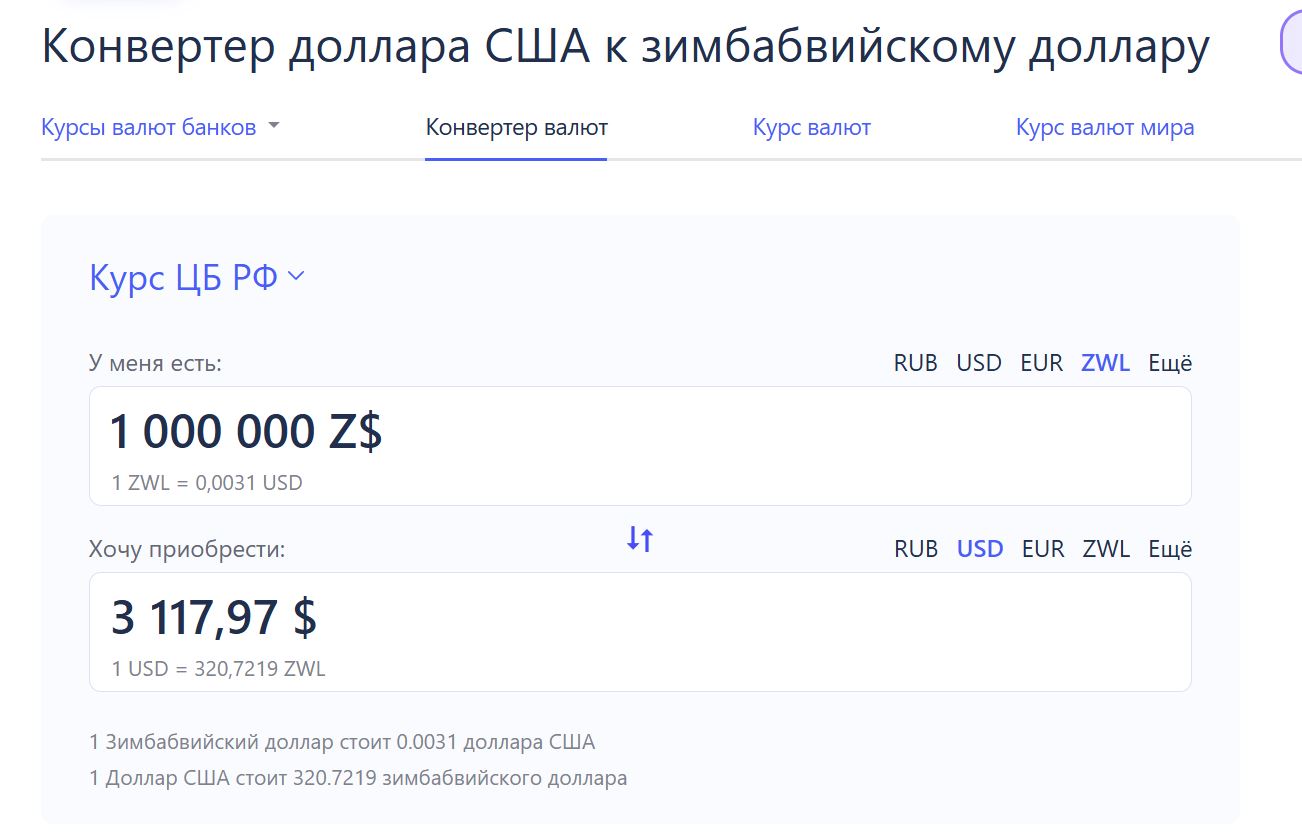Click the 1 000 000 Z$ amount field
Viewport: 1302px width, 834px height.
click(x=640, y=446)
